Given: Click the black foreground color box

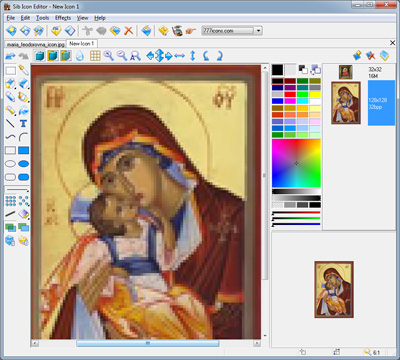Looking at the screenshot, I should [277, 70].
